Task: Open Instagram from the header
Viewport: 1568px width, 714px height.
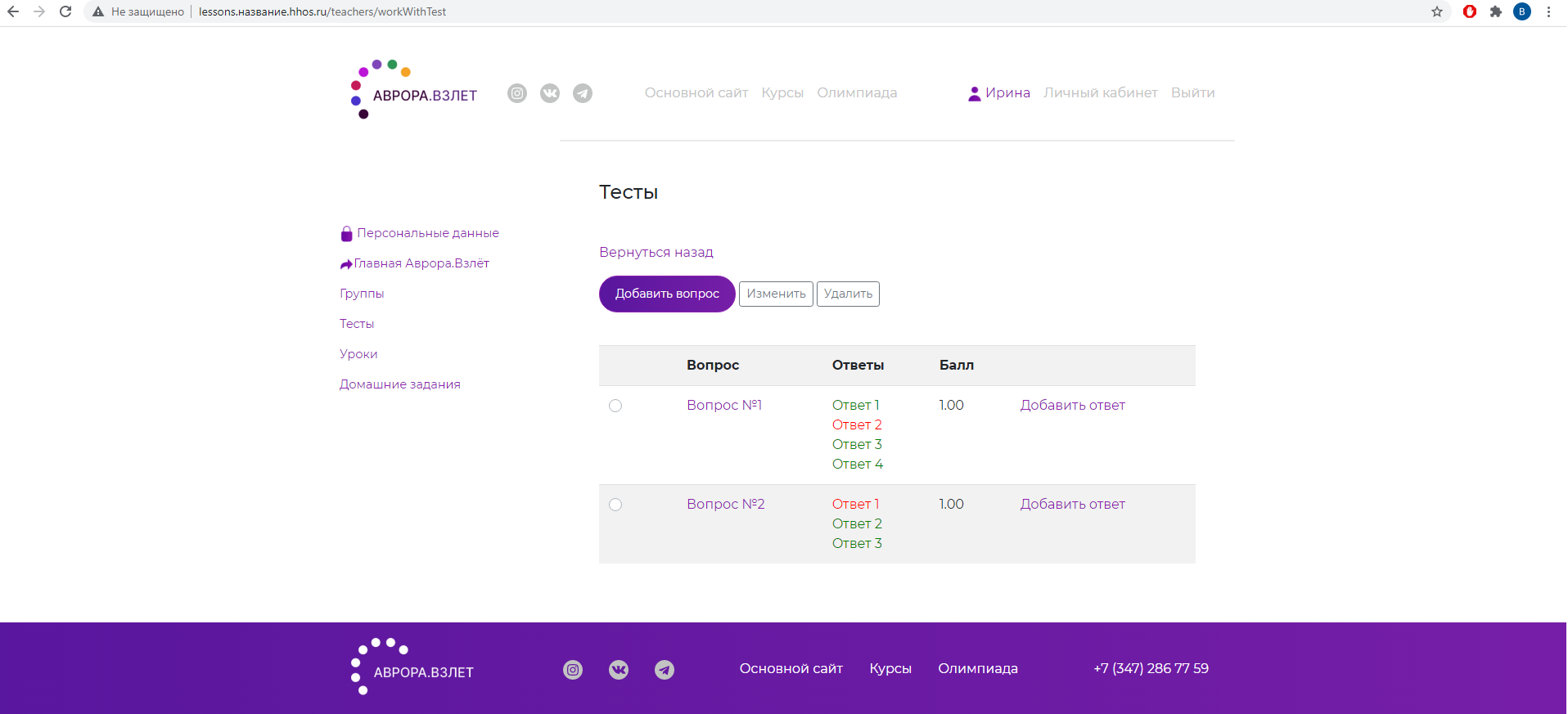Action: [517, 93]
